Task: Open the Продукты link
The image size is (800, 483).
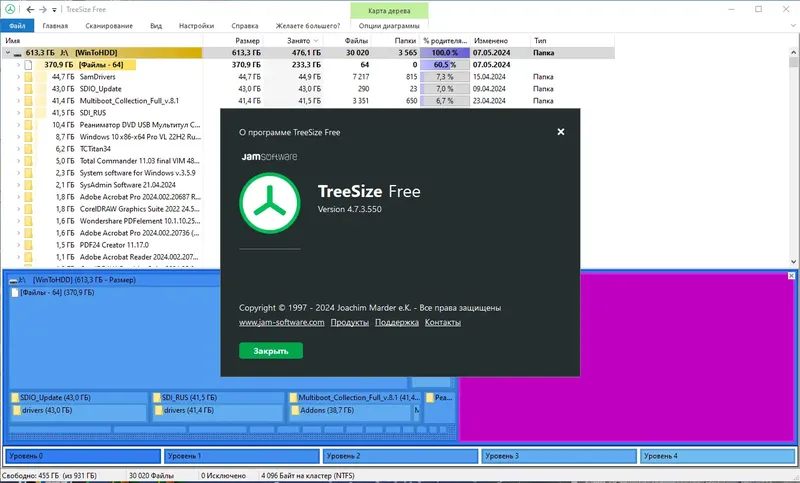Action: [x=349, y=322]
